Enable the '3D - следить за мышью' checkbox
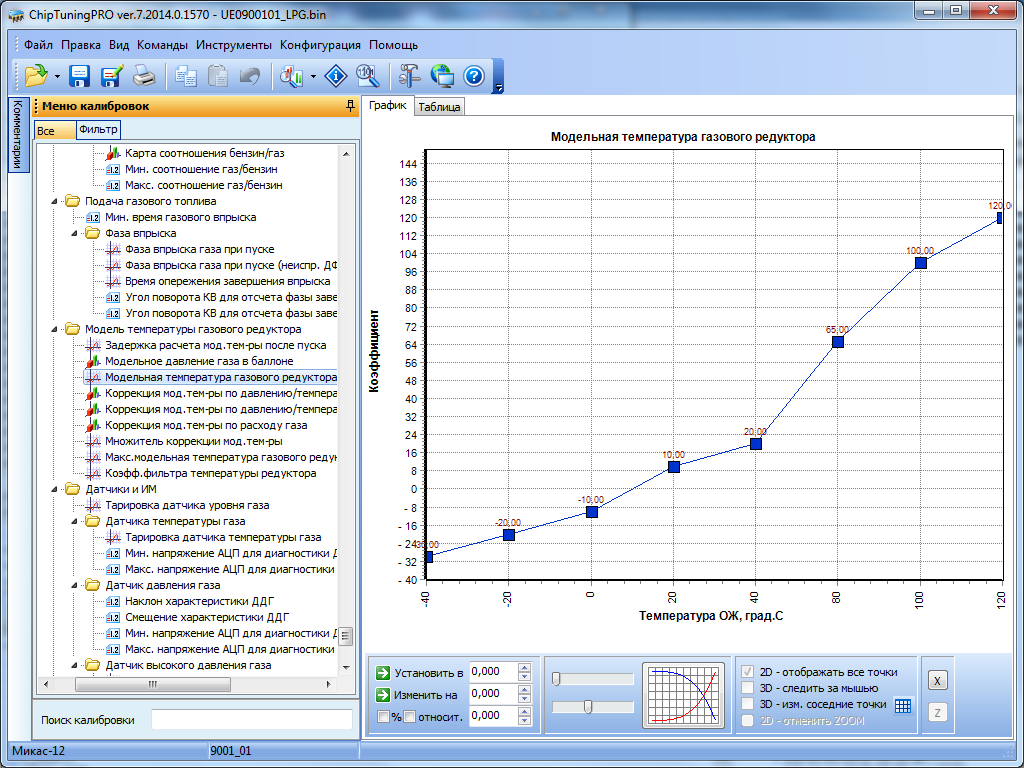This screenshot has width=1024, height=768. coord(747,688)
